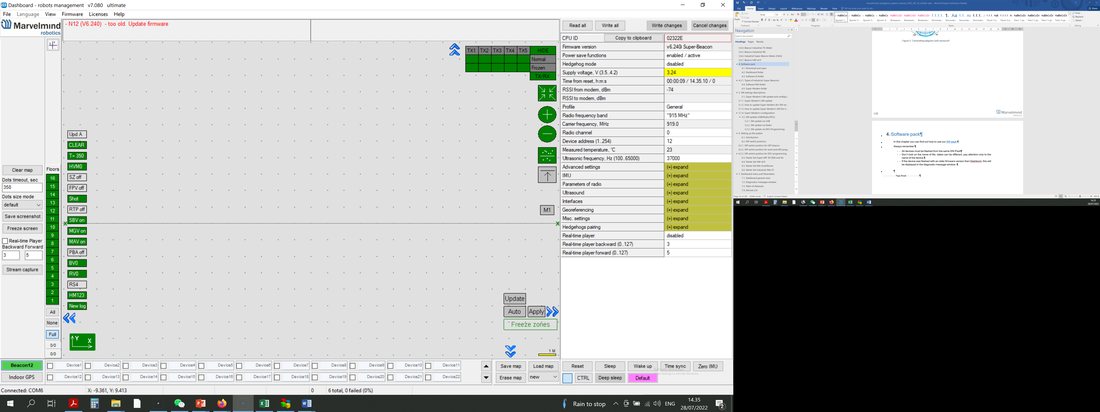This screenshot has height=412, width=1100.
Task: Click the yellow supply voltage 3.24 cell
Action: [697, 72]
